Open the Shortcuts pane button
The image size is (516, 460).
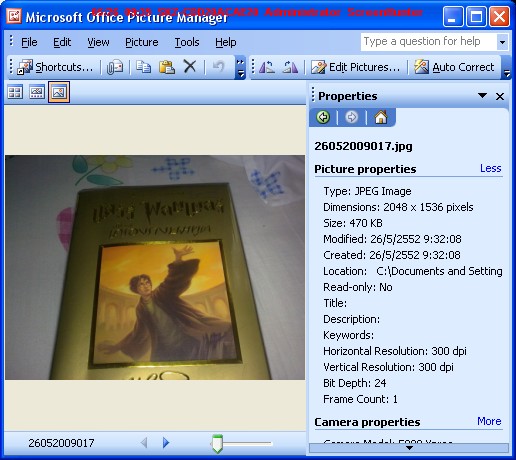55,67
